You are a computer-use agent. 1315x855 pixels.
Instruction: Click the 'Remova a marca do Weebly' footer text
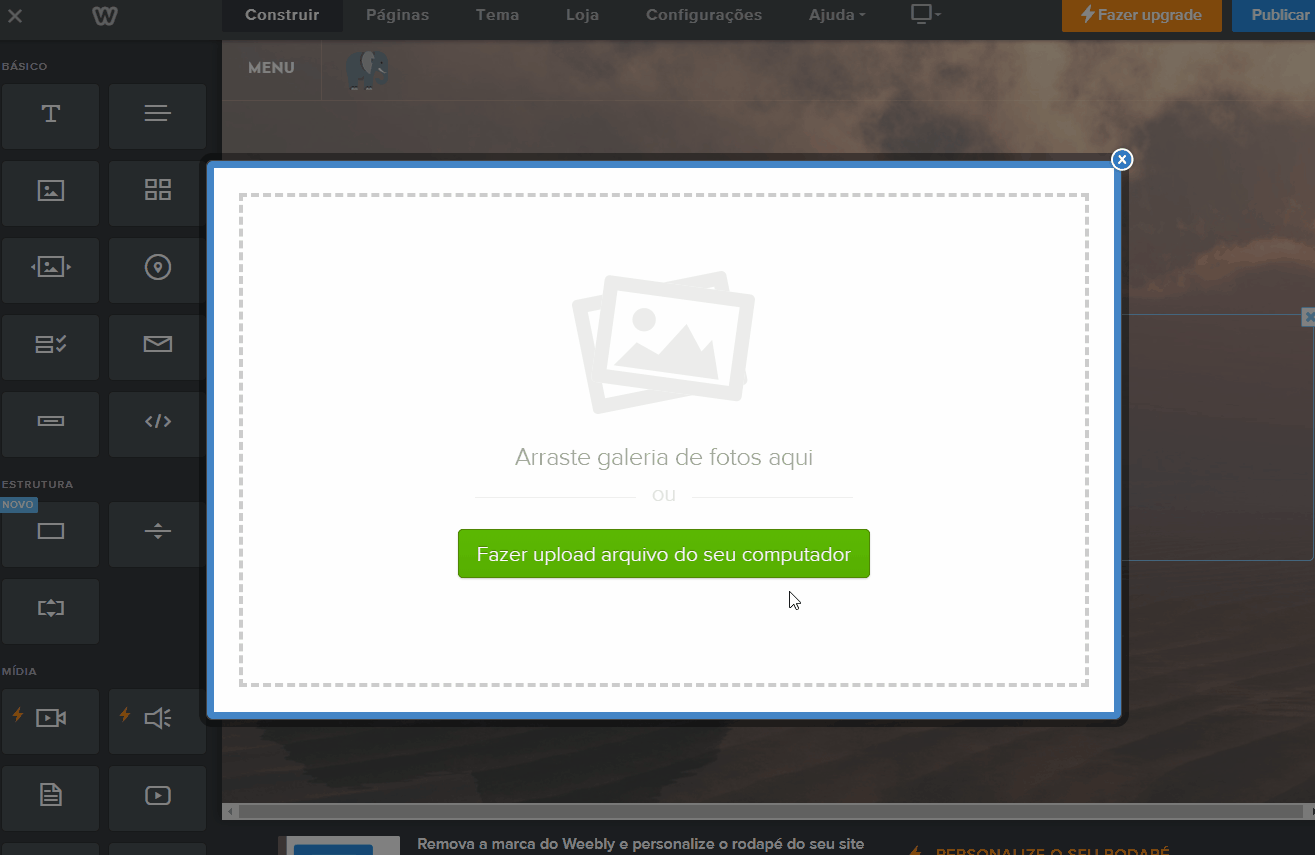pyautogui.click(x=640, y=844)
